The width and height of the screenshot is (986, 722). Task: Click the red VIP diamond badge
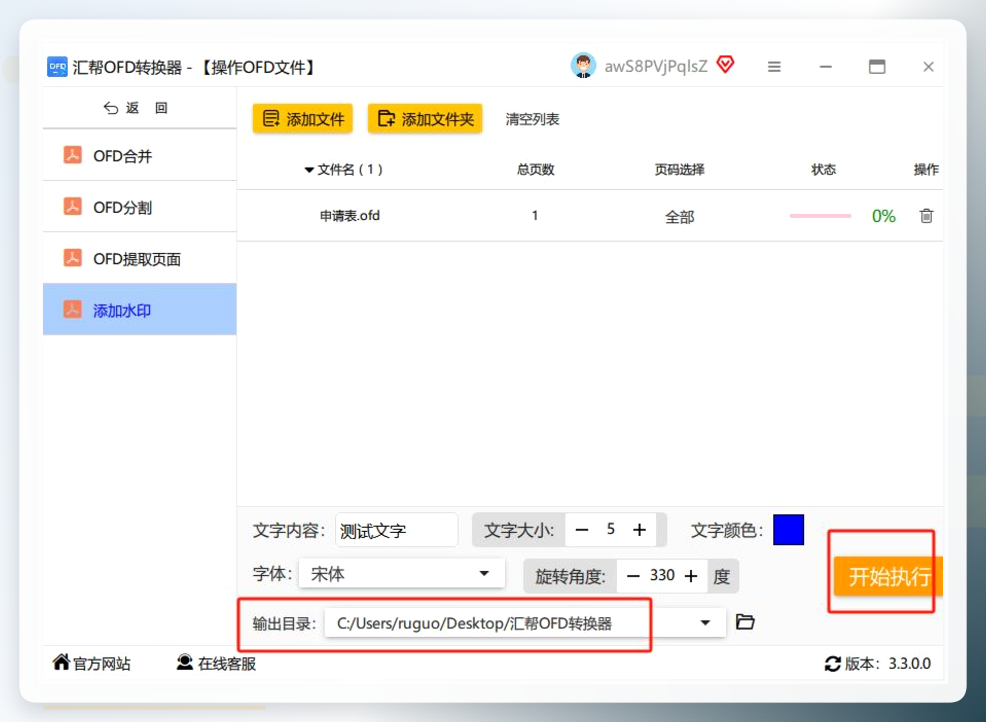[726, 64]
